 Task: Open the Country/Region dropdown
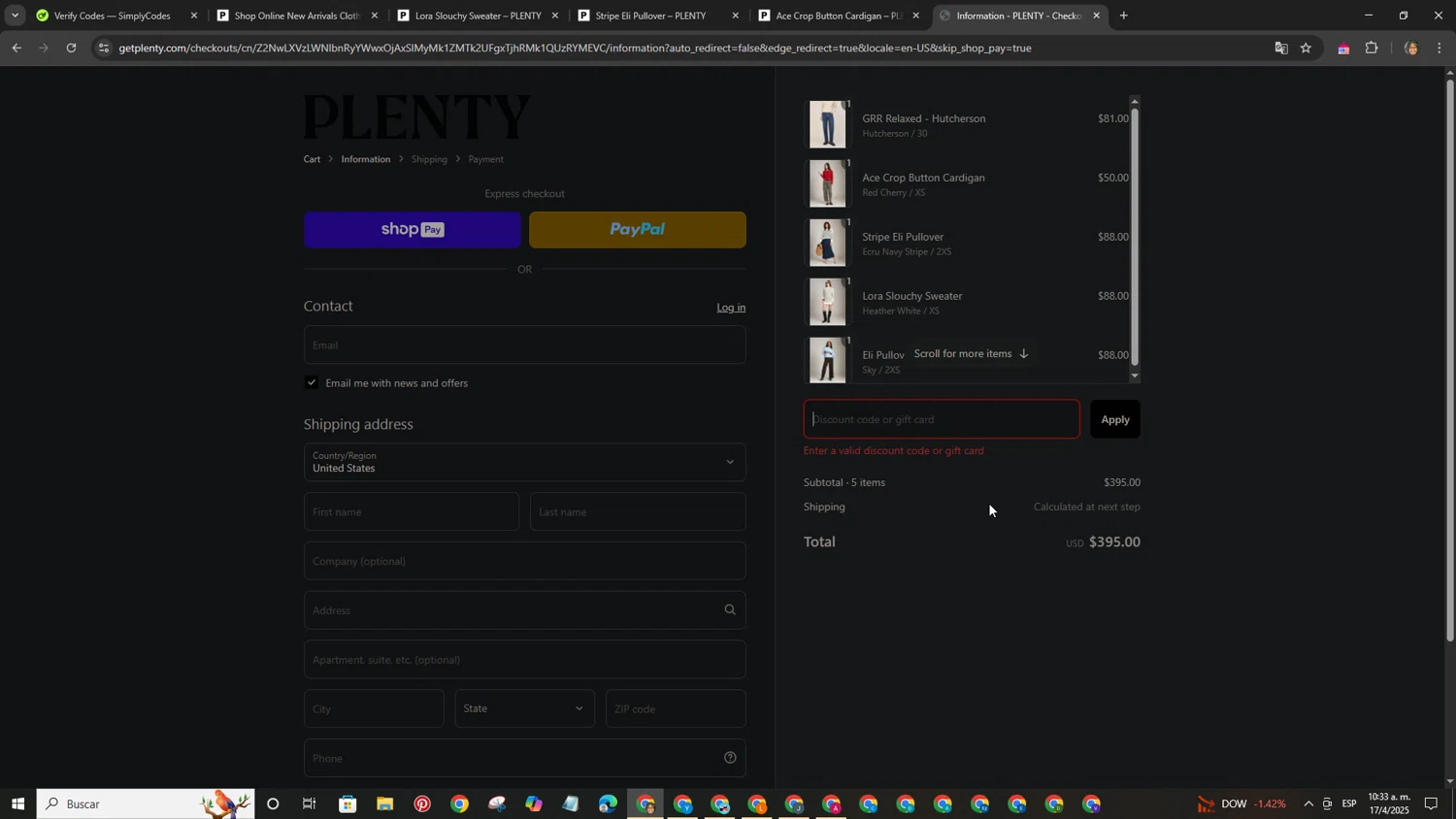point(524,462)
